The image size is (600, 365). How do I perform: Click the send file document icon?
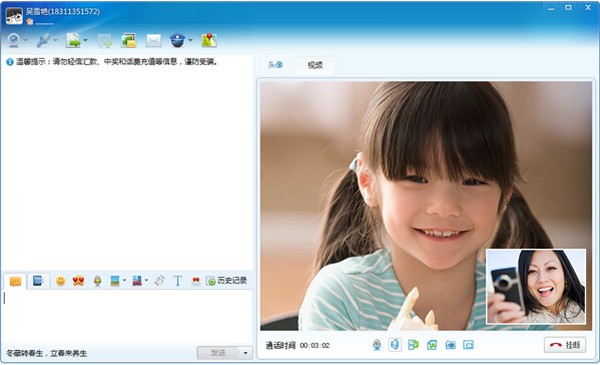point(73,40)
